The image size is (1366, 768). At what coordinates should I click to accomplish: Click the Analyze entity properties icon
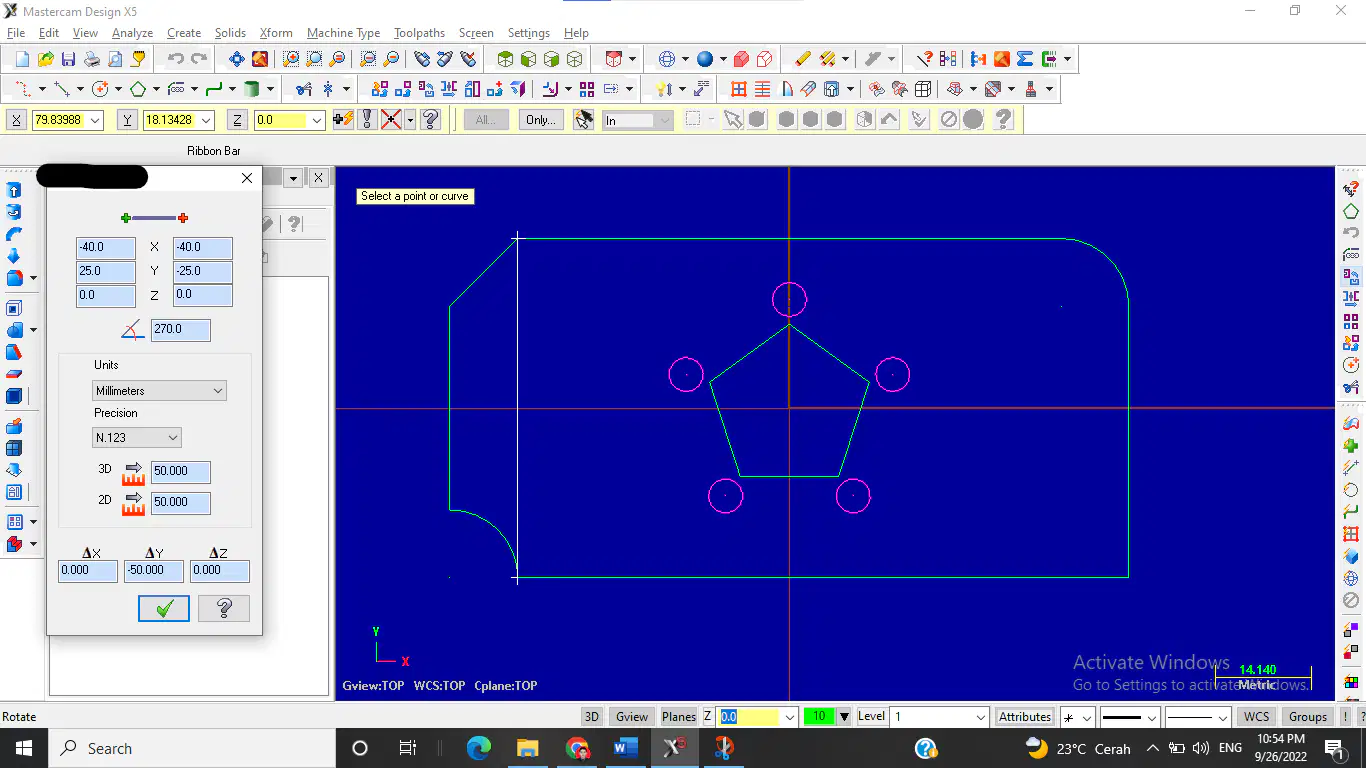click(x=926, y=59)
